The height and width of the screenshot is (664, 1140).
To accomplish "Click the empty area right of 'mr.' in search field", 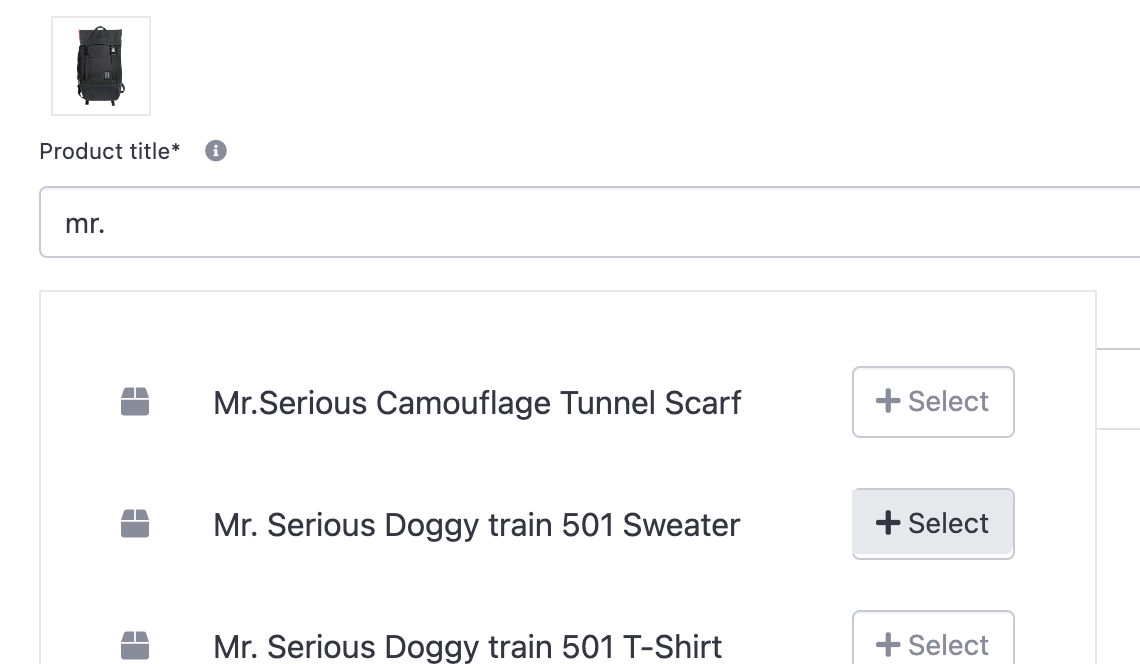I will pos(618,223).
